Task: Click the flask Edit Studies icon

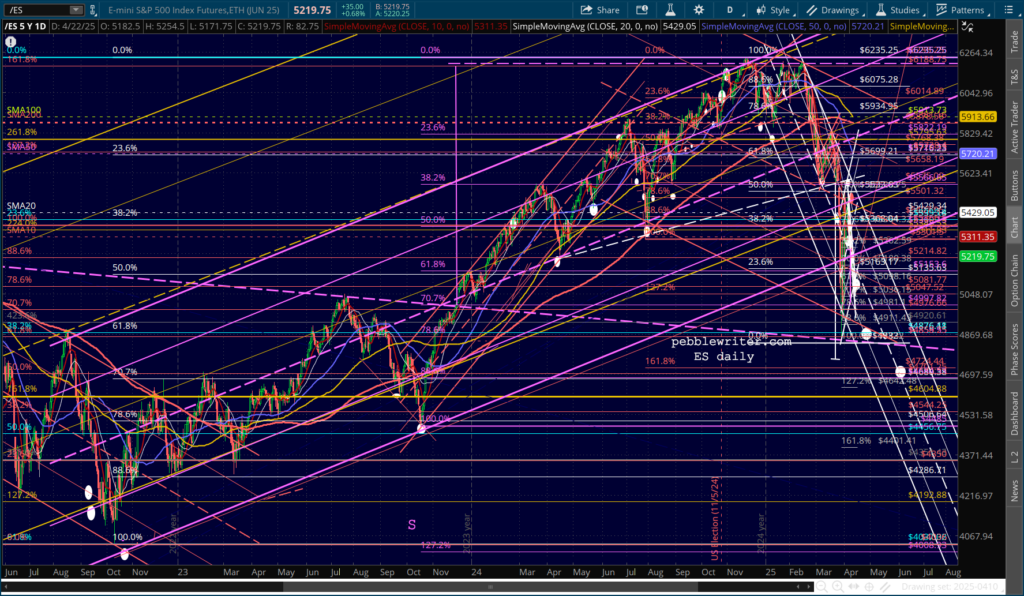Action: [x=670, y=10]
